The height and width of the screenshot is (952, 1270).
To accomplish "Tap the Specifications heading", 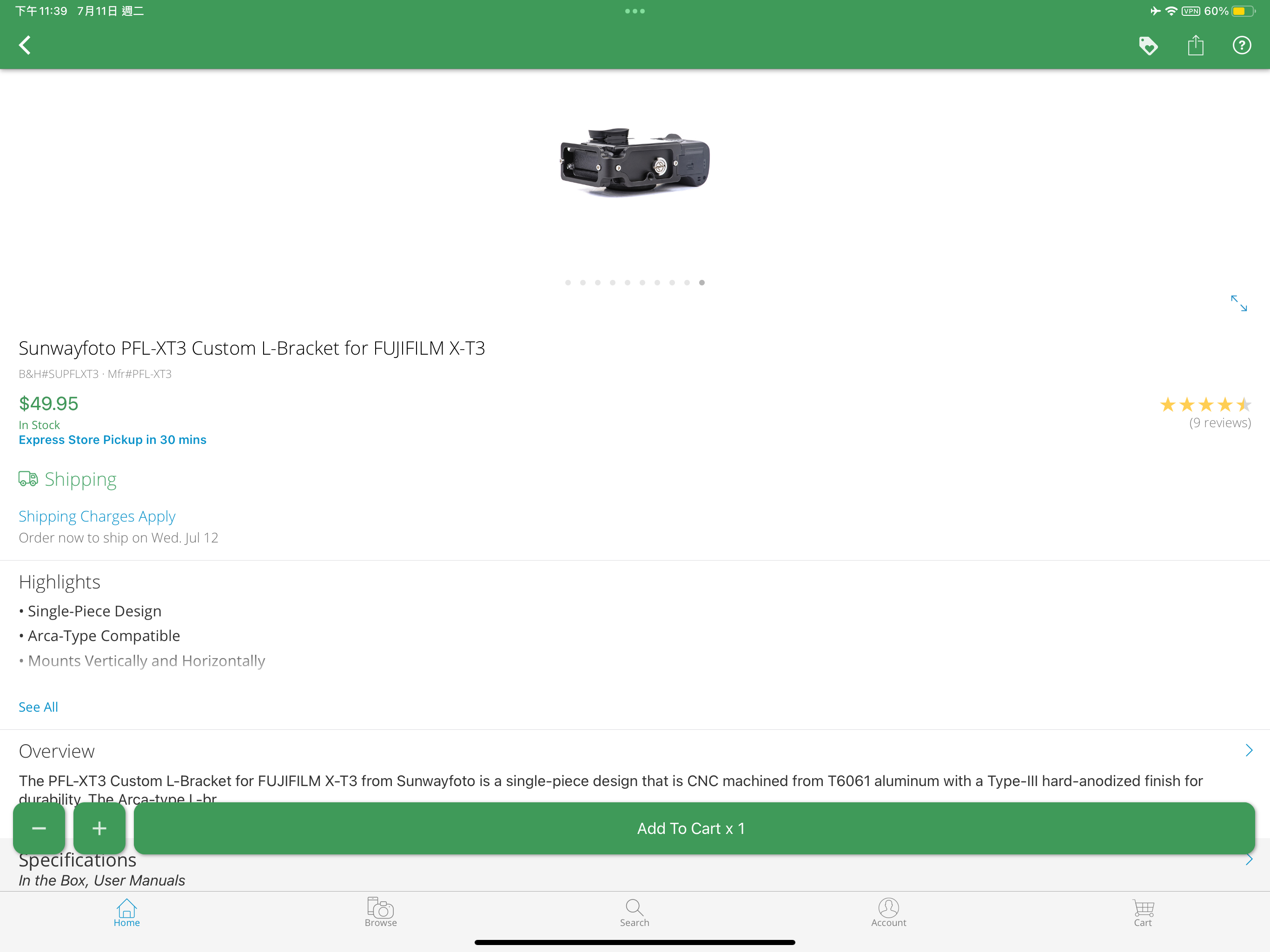I will pos(78,860).
